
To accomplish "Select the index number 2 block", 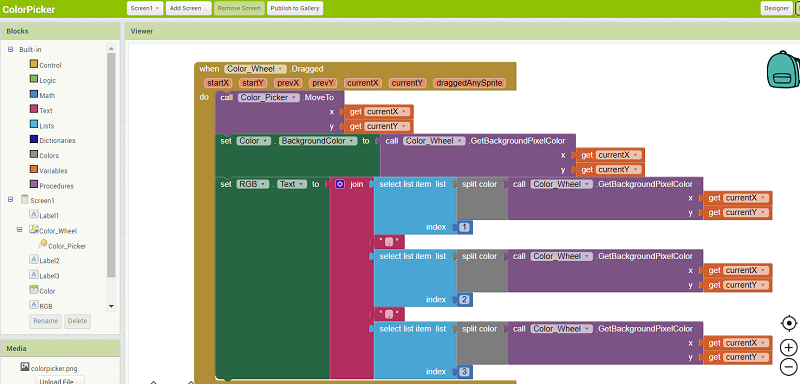I will (465, 299).
